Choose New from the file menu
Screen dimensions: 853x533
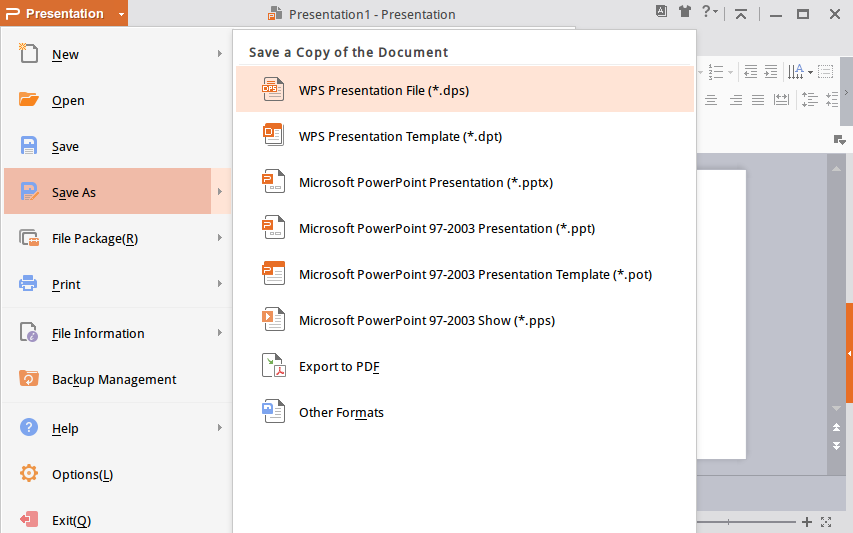click(x=117, y=54)
